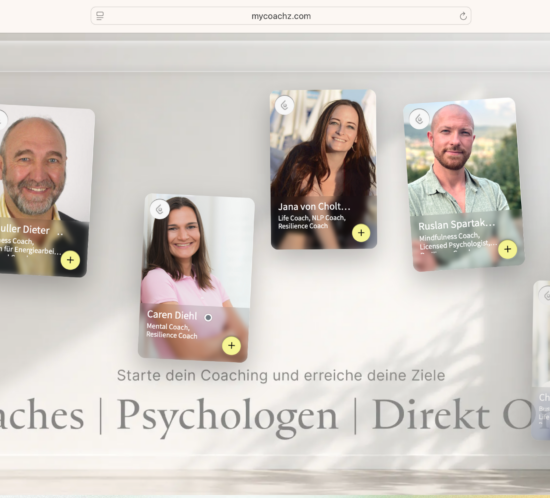Click 'Starte dein Coaching und erreiche deine Ziele'

pos(281,376)
